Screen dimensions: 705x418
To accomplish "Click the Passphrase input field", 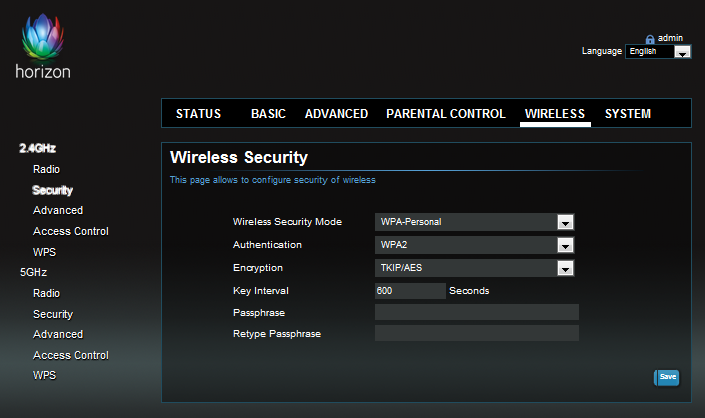I will pyautogui.click(x=477, y=312).
